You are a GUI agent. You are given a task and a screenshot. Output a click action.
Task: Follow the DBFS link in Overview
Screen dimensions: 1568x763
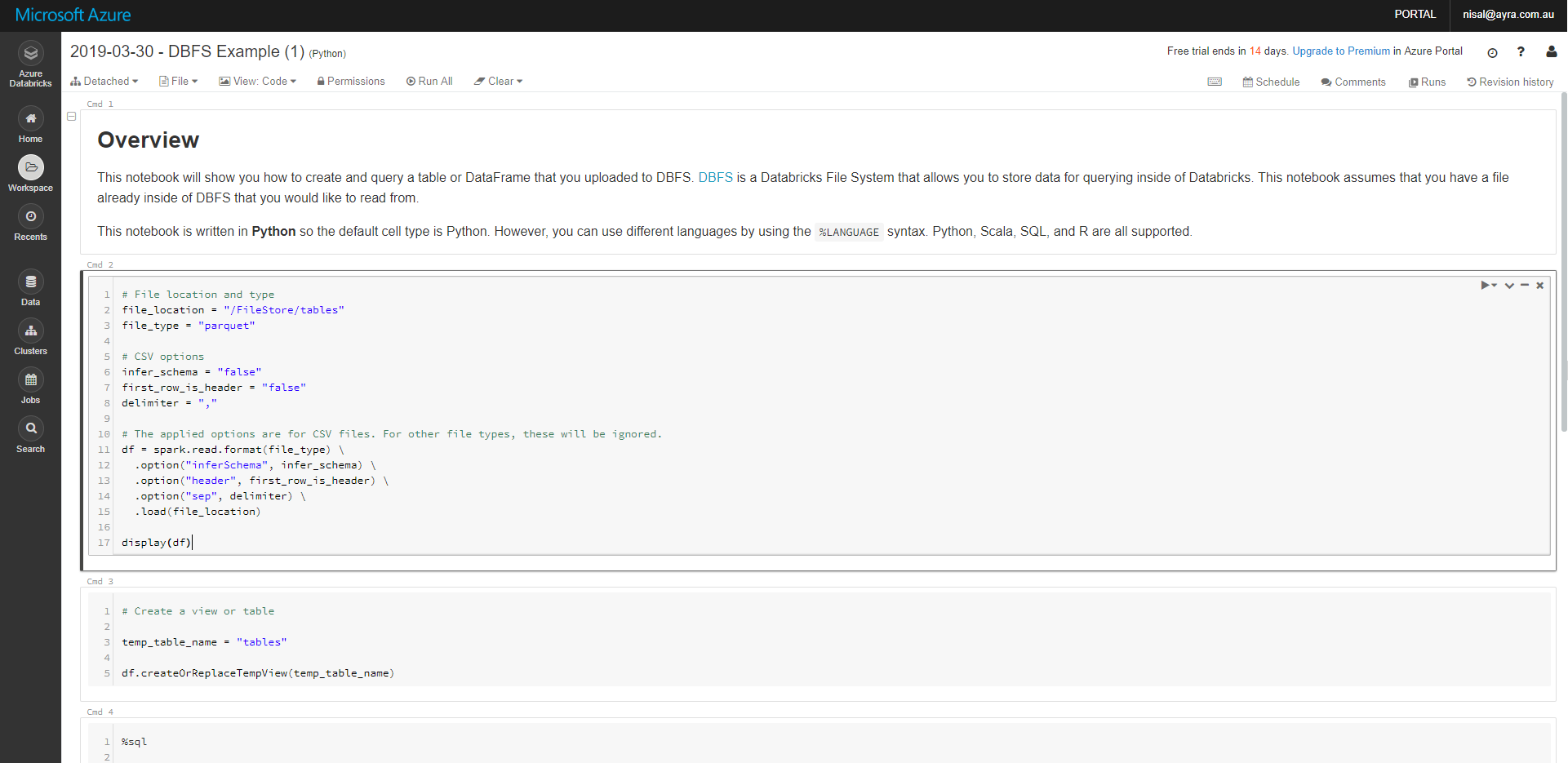pos(716,178)
